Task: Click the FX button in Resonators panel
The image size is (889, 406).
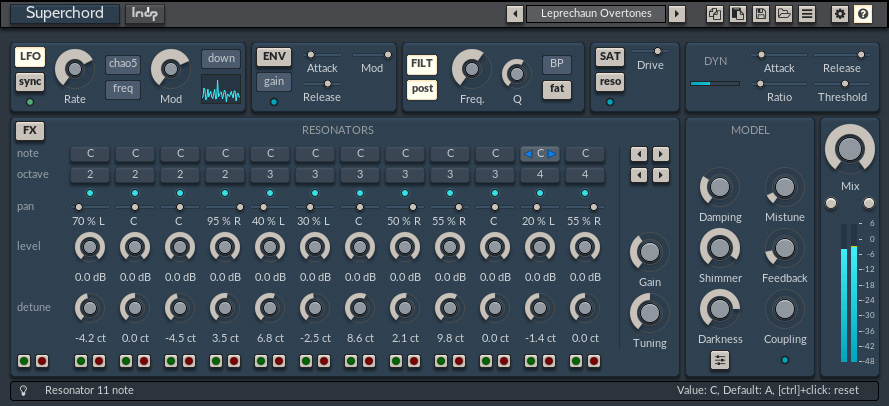Action: (30, 130)
